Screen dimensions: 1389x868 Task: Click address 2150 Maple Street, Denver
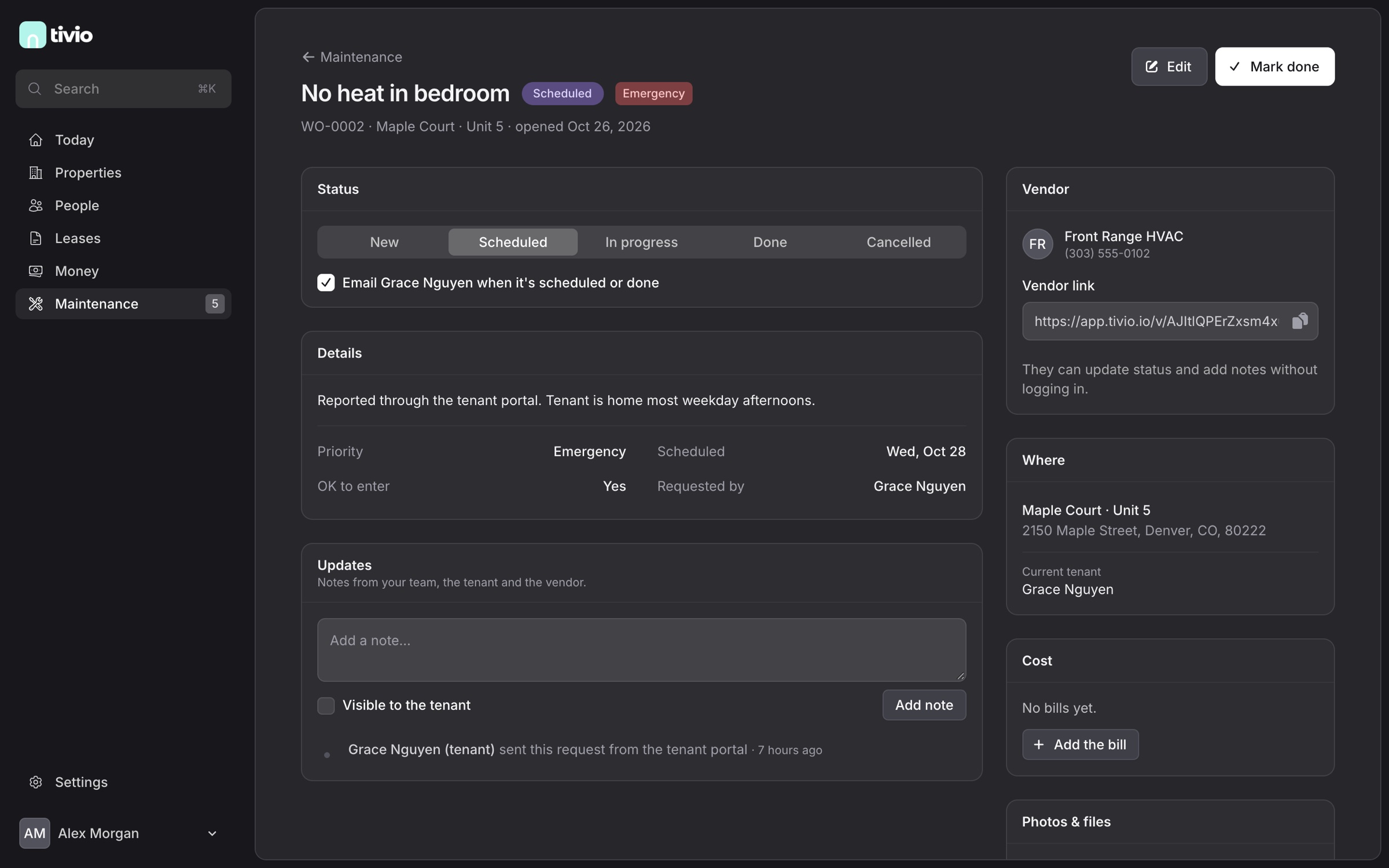(1144, 531)
